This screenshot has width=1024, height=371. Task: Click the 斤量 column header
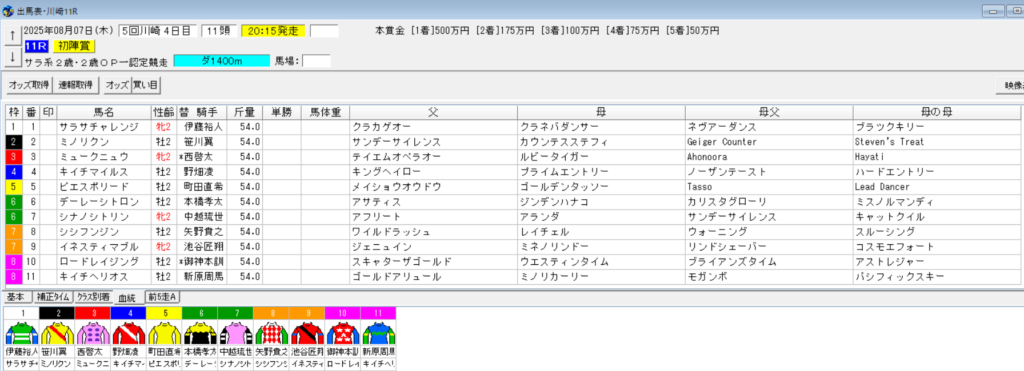[x=244, y=112]
